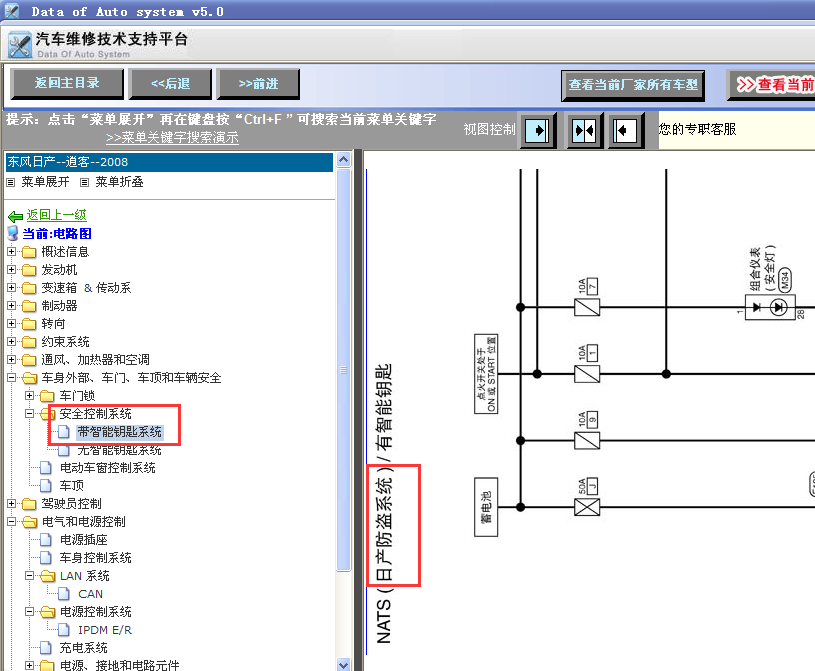This screenshot has height=671, width=815.
Task: Select the 充电系统 tree item
Action: coord(84,648)
